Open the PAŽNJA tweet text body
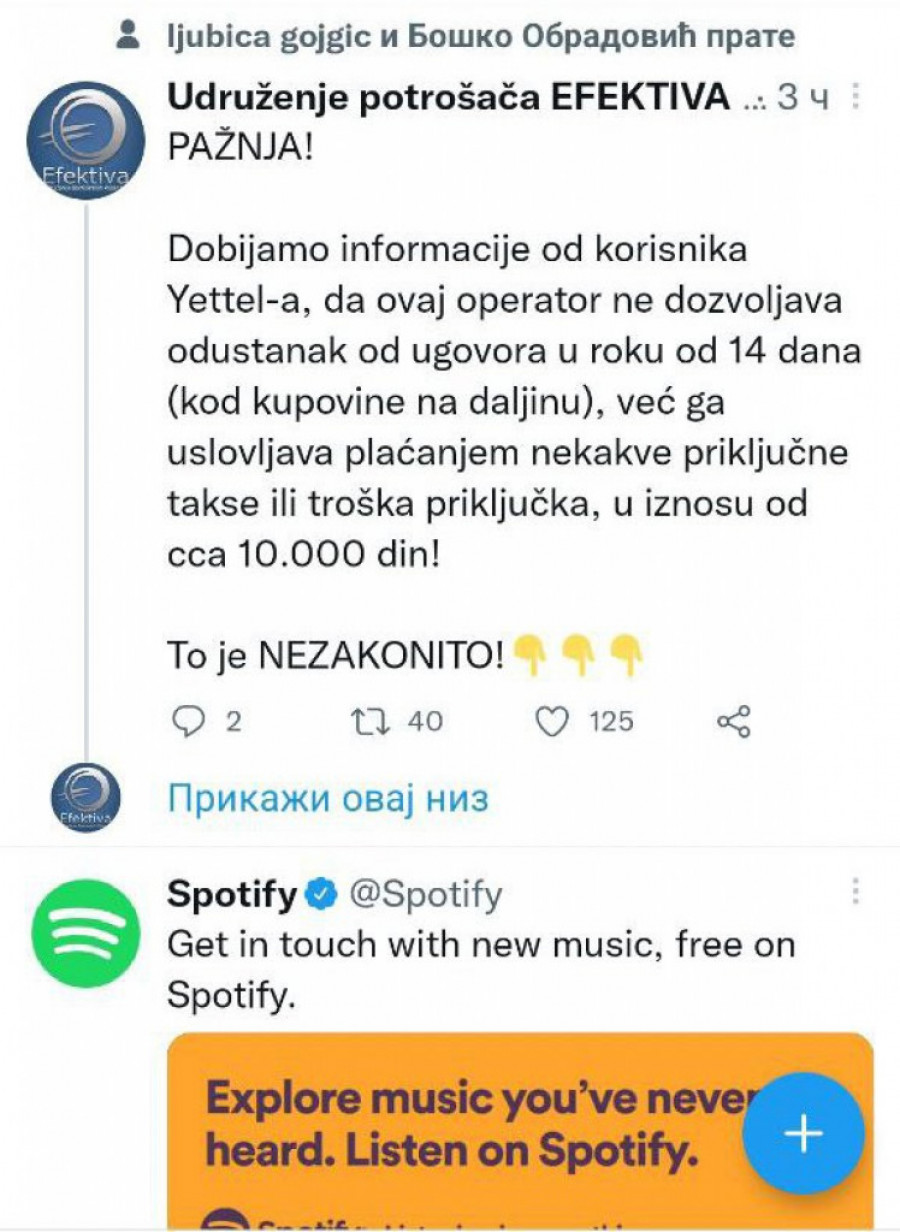The height and width of the screenshot is (1232, 900). (x=500, y=400)
